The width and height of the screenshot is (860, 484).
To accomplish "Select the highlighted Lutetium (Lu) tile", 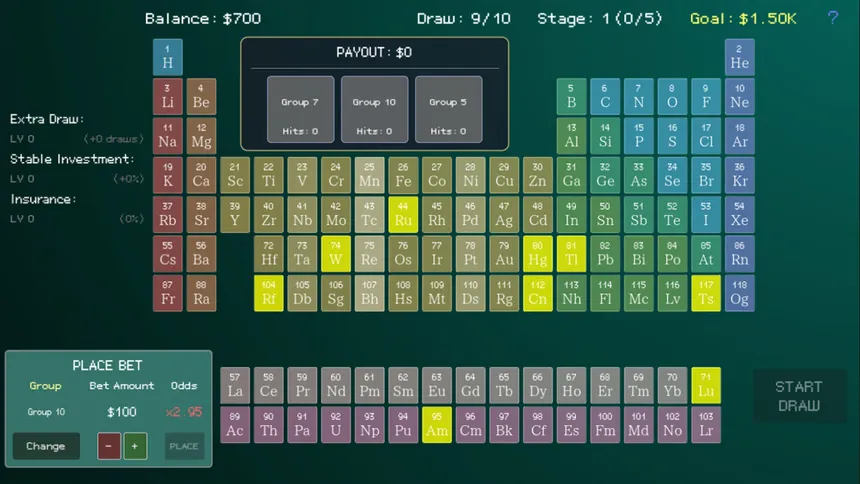I will point(706,385).
